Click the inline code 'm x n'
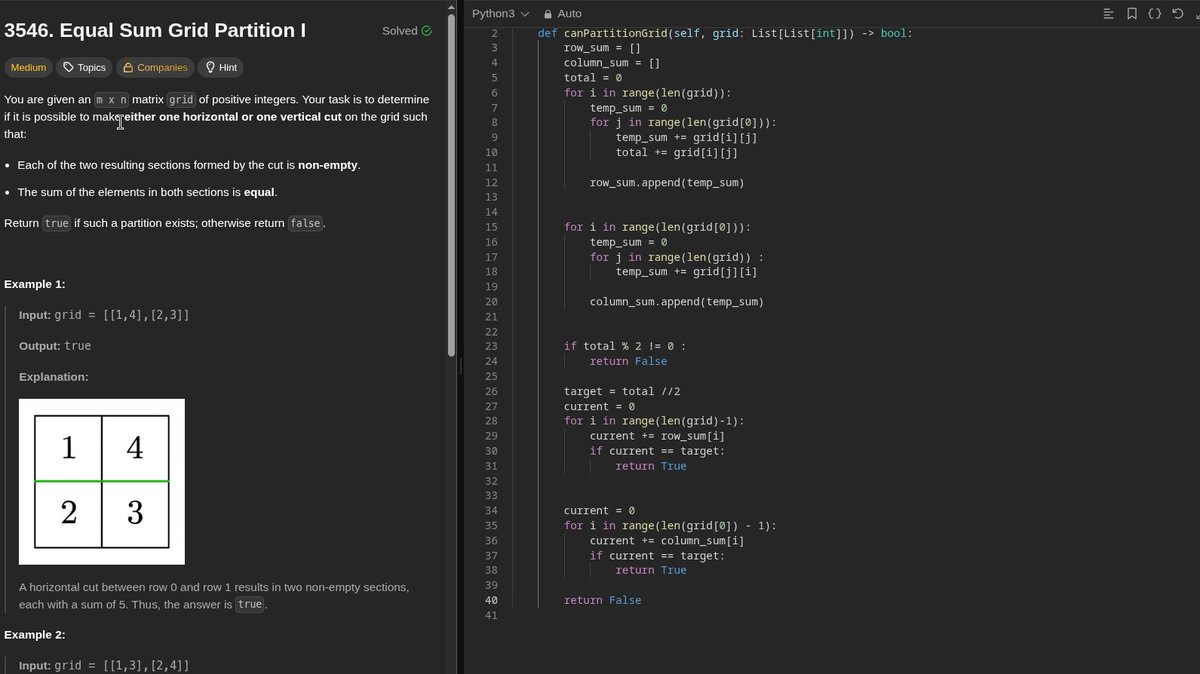 (112, 100)
